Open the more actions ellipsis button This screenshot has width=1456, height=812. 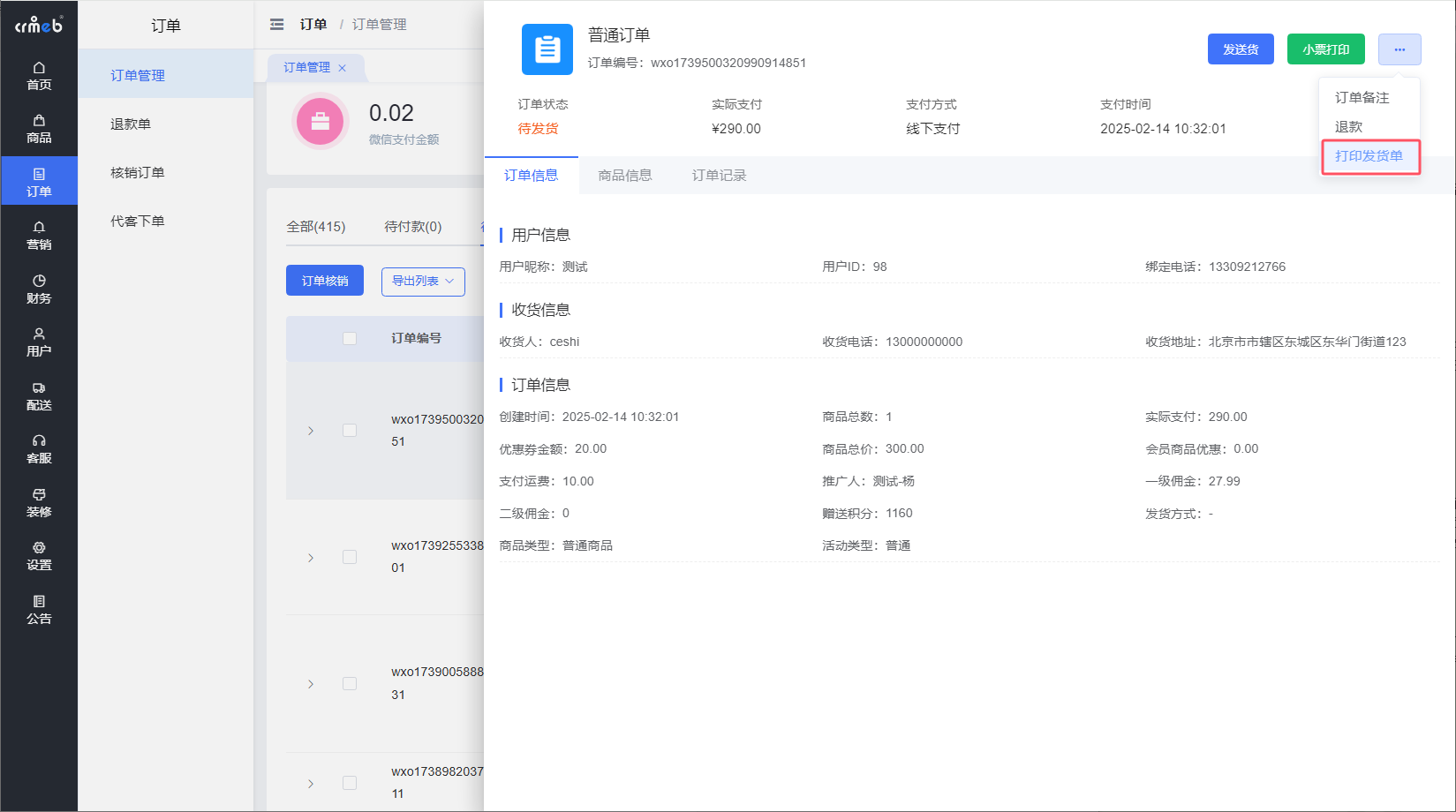pyautogui.click(x=1399, y=49)
